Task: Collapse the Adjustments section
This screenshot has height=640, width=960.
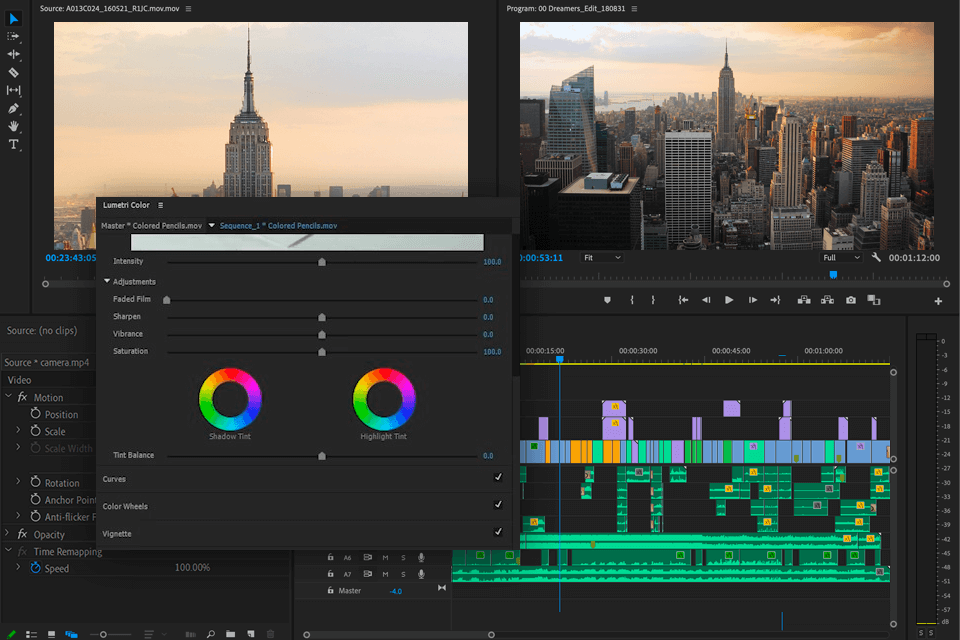Action: pos(108,282)
